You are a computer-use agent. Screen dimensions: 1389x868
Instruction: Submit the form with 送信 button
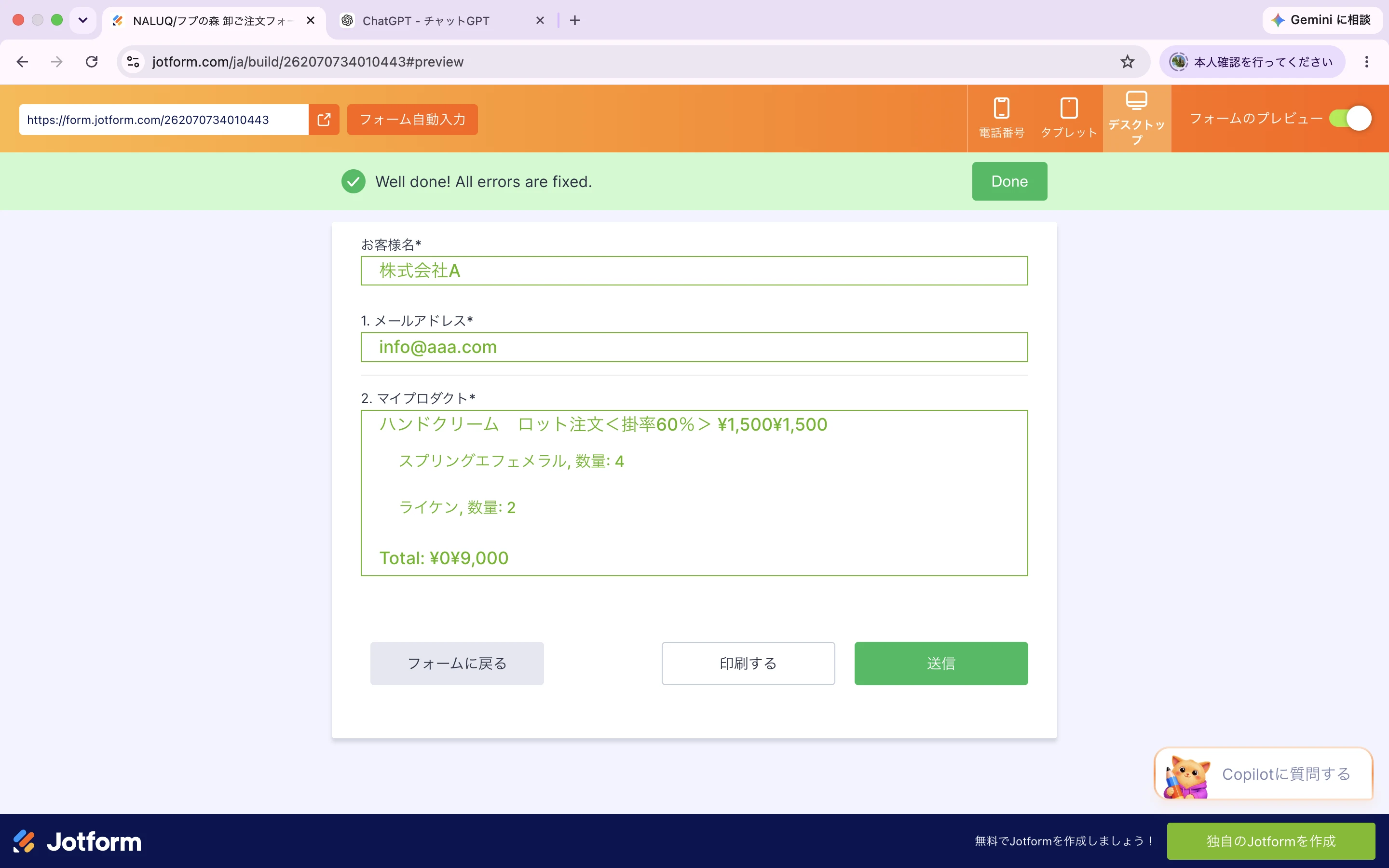941,663
